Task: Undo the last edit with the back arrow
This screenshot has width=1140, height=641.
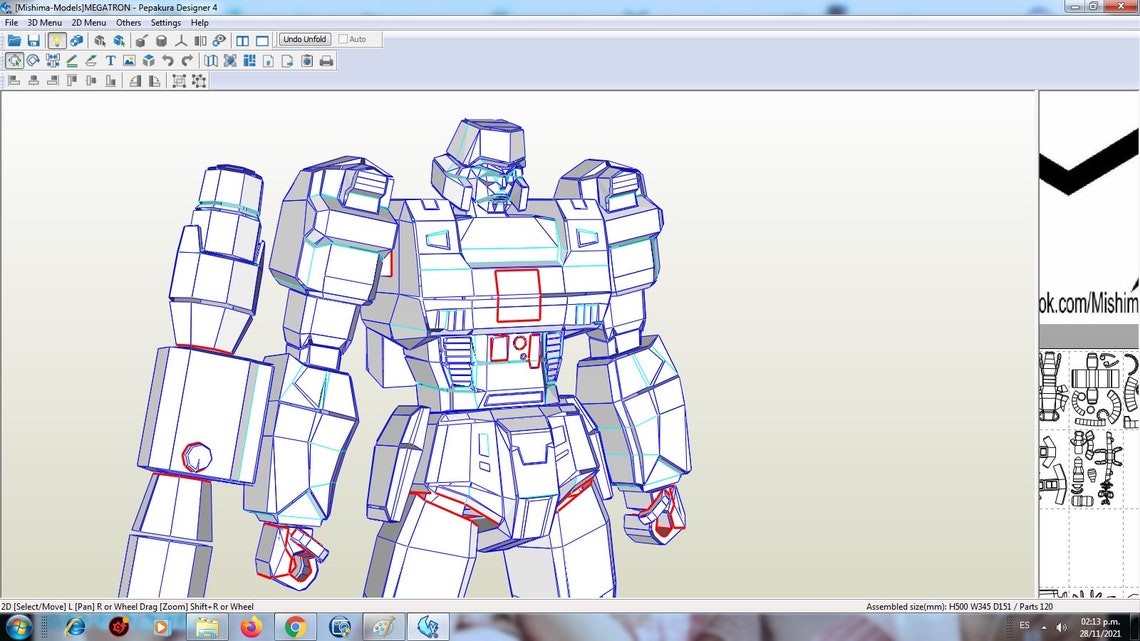Action: click(x=169, y=61)
